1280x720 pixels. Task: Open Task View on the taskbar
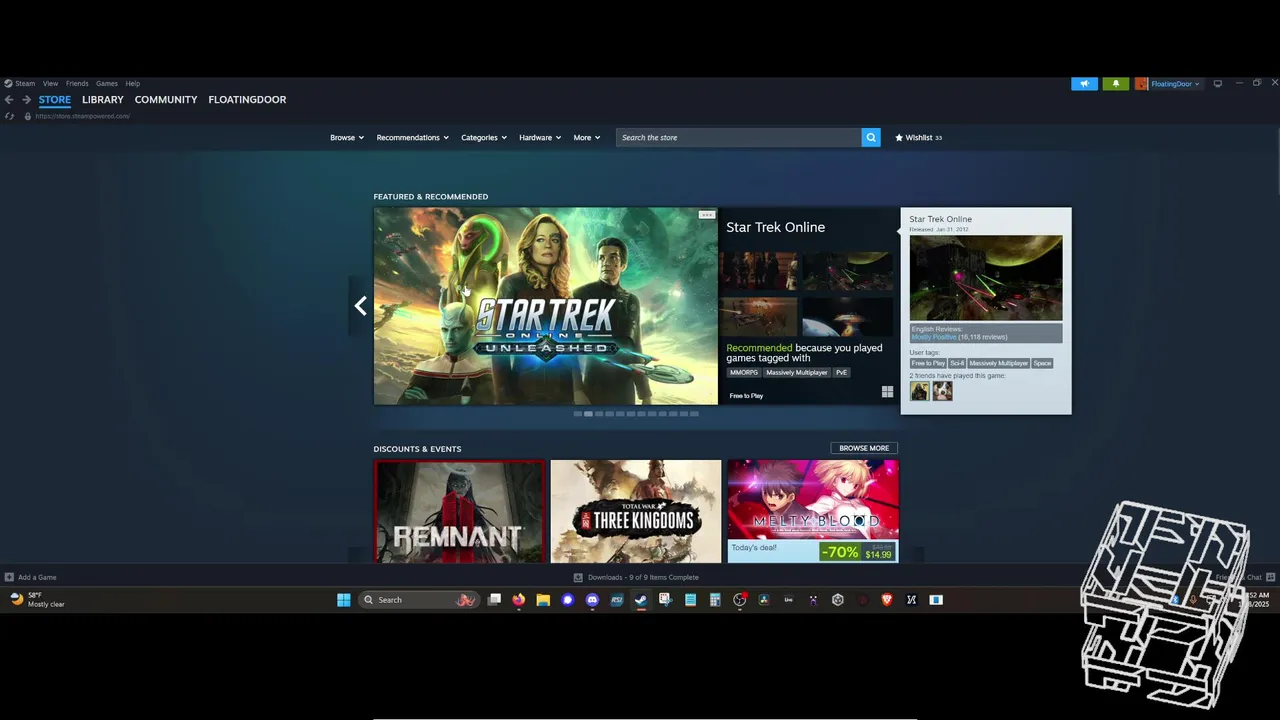click(x=494, y=600)
